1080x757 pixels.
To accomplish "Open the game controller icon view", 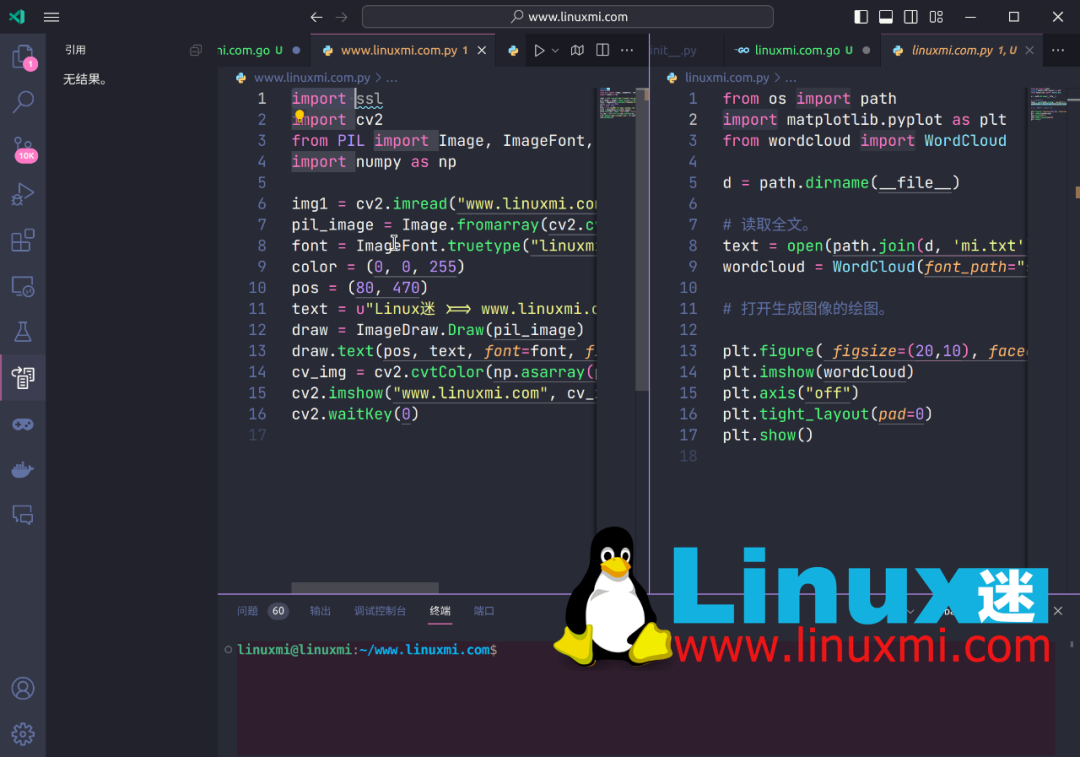I will click(x=23, y=424).
